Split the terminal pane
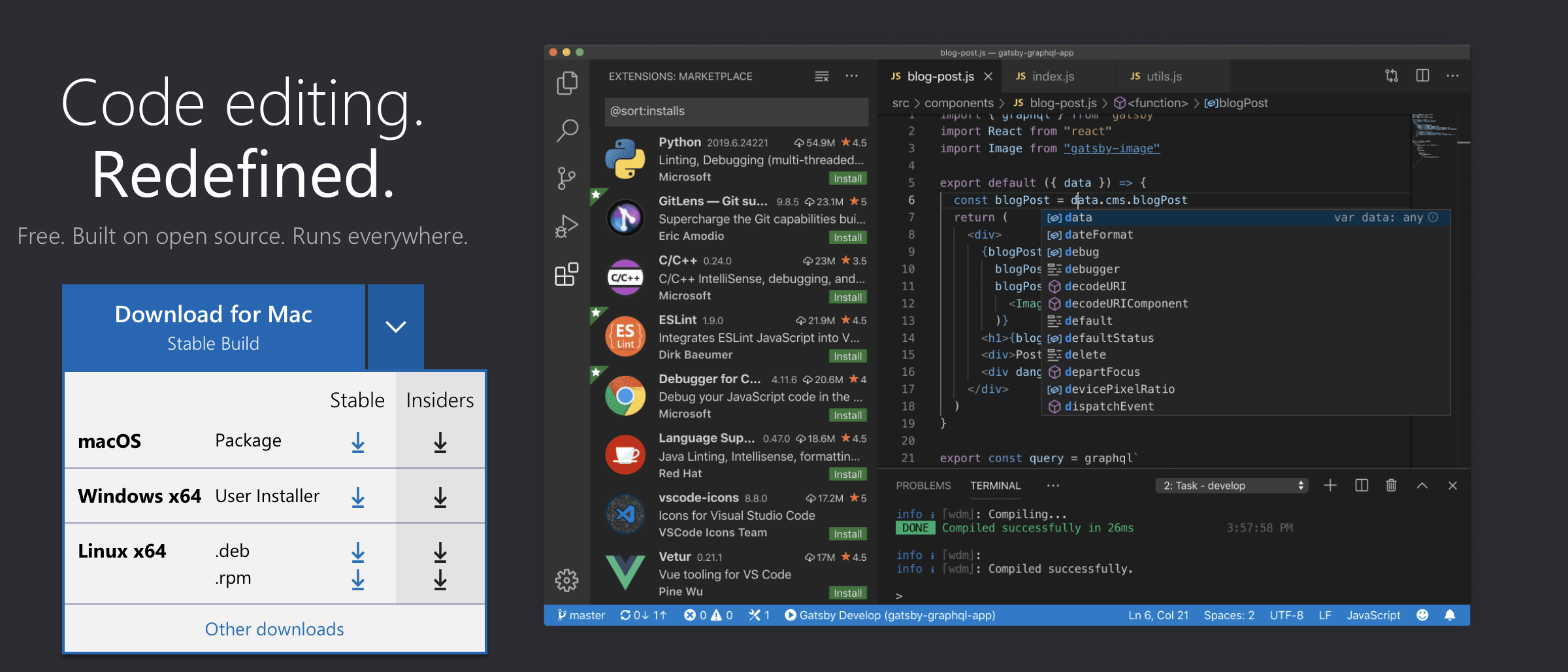The height and width of the screenshot is (672, 1568). click(x=1362, y=485)
